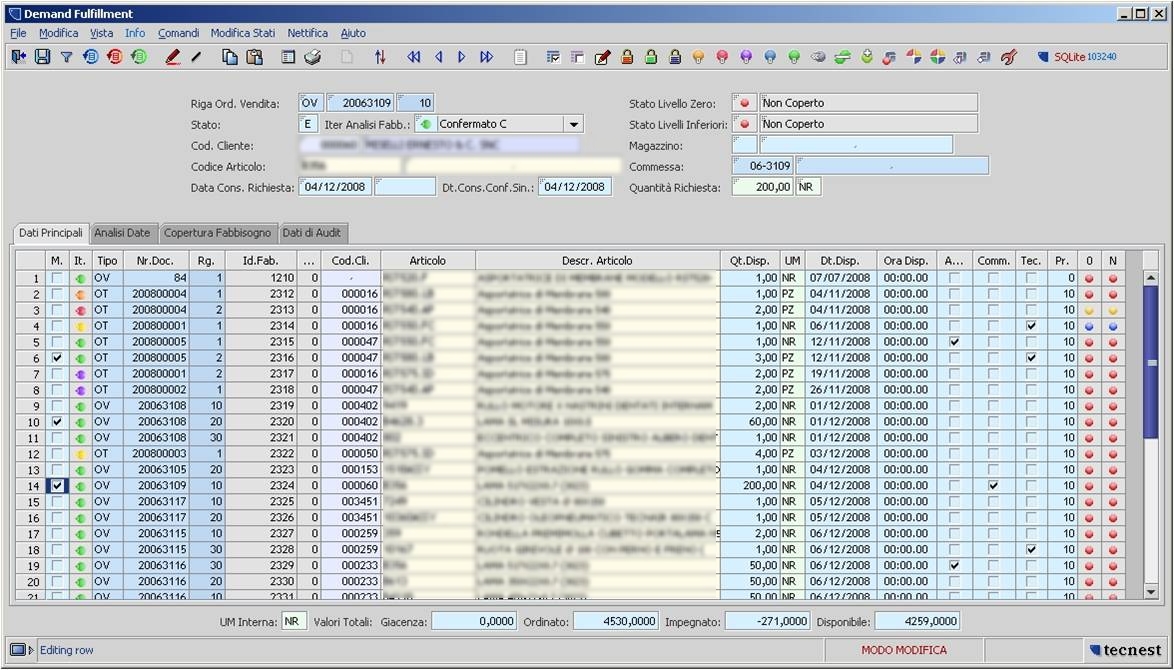This screenshot has height=670, width=1174.
Task: Click the notepad page icon in toolbar
Action: (x=520, y=57)
